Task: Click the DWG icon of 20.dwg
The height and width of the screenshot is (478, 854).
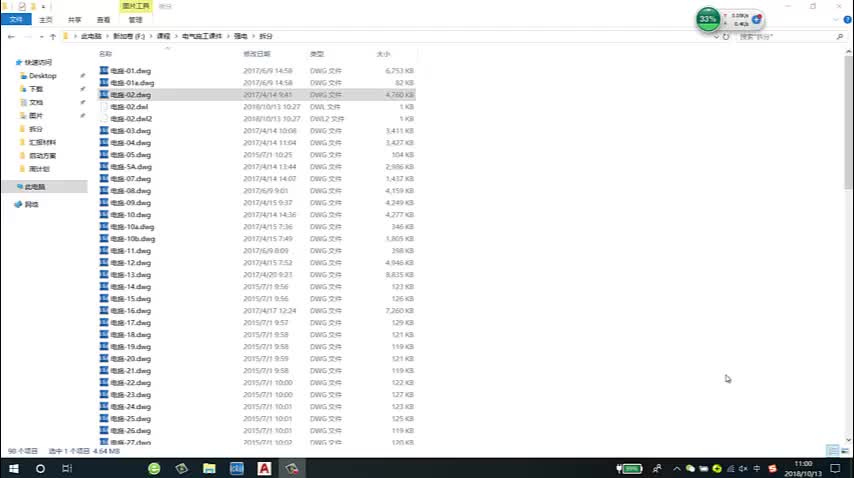Action: 104,359
